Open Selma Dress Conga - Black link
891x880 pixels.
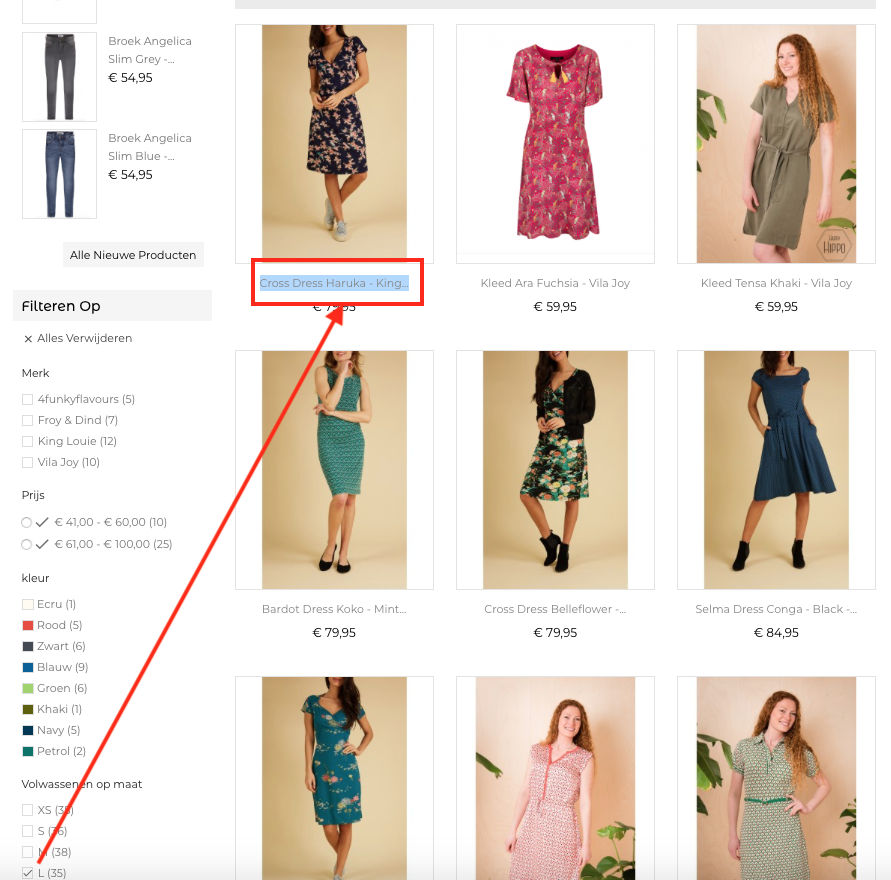[776, 609]
